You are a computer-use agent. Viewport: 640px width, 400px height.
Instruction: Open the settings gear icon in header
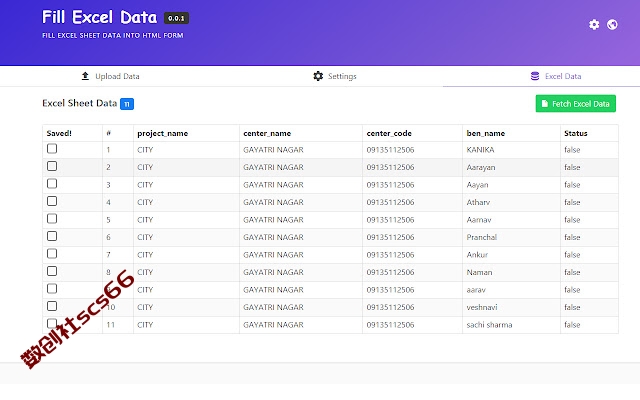(594, 24)
